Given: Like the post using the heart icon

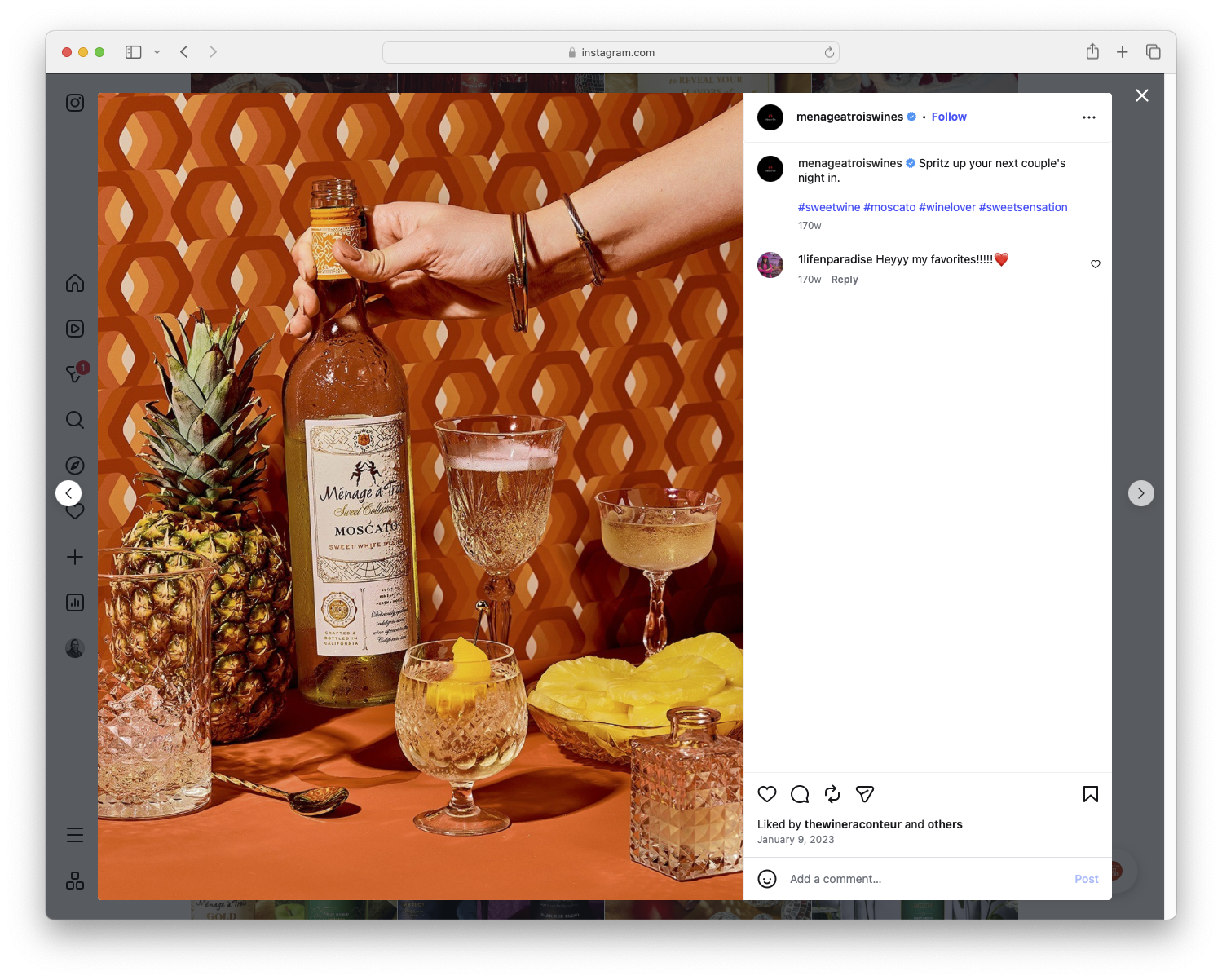Looking at the screenshot, I should (766, 793).
